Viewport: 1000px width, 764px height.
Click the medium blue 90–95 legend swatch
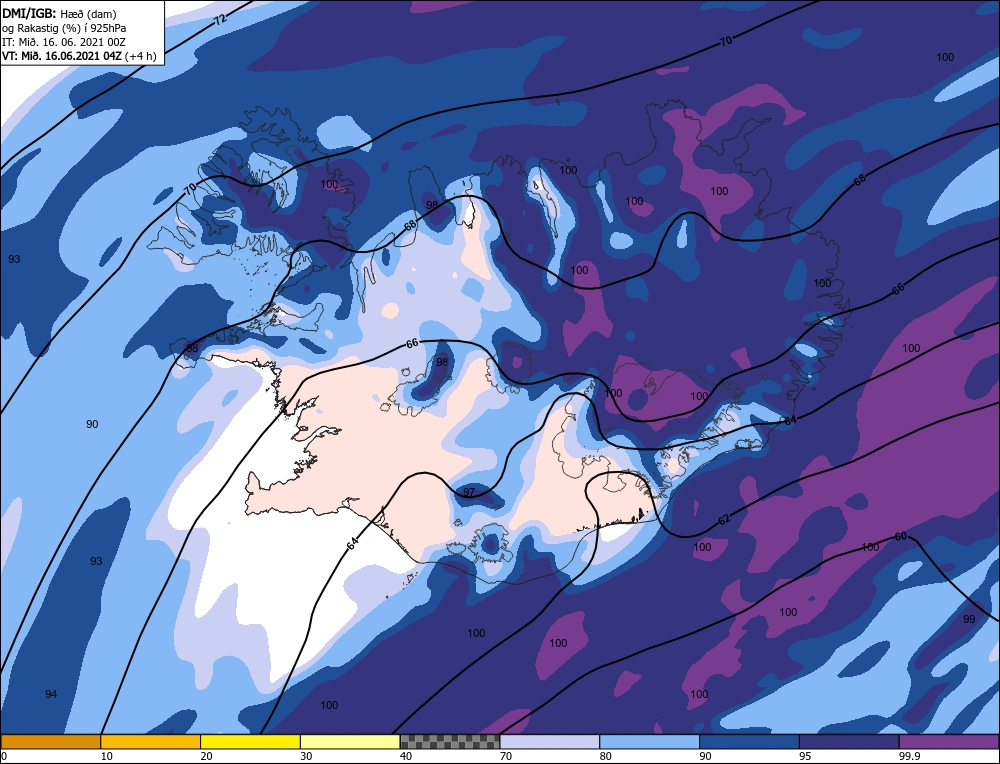coord(749,741)
